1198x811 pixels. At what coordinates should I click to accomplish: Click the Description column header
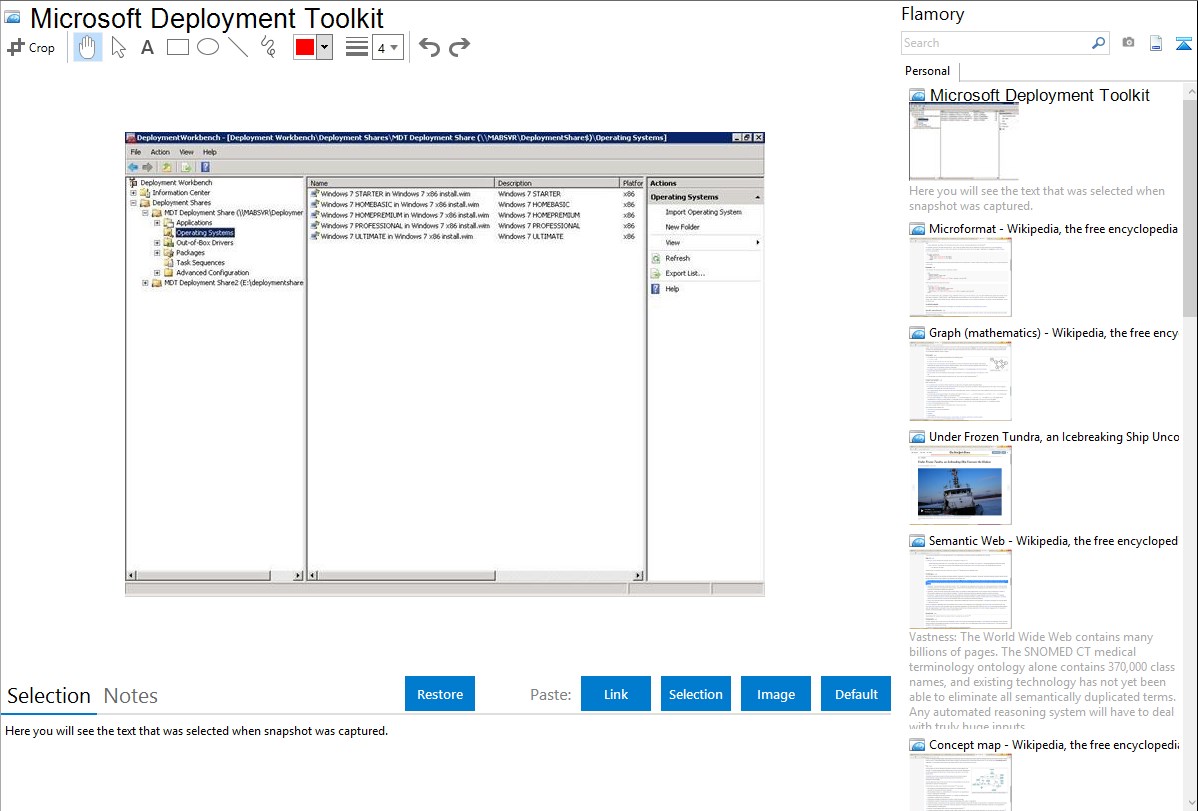[558, 183]
